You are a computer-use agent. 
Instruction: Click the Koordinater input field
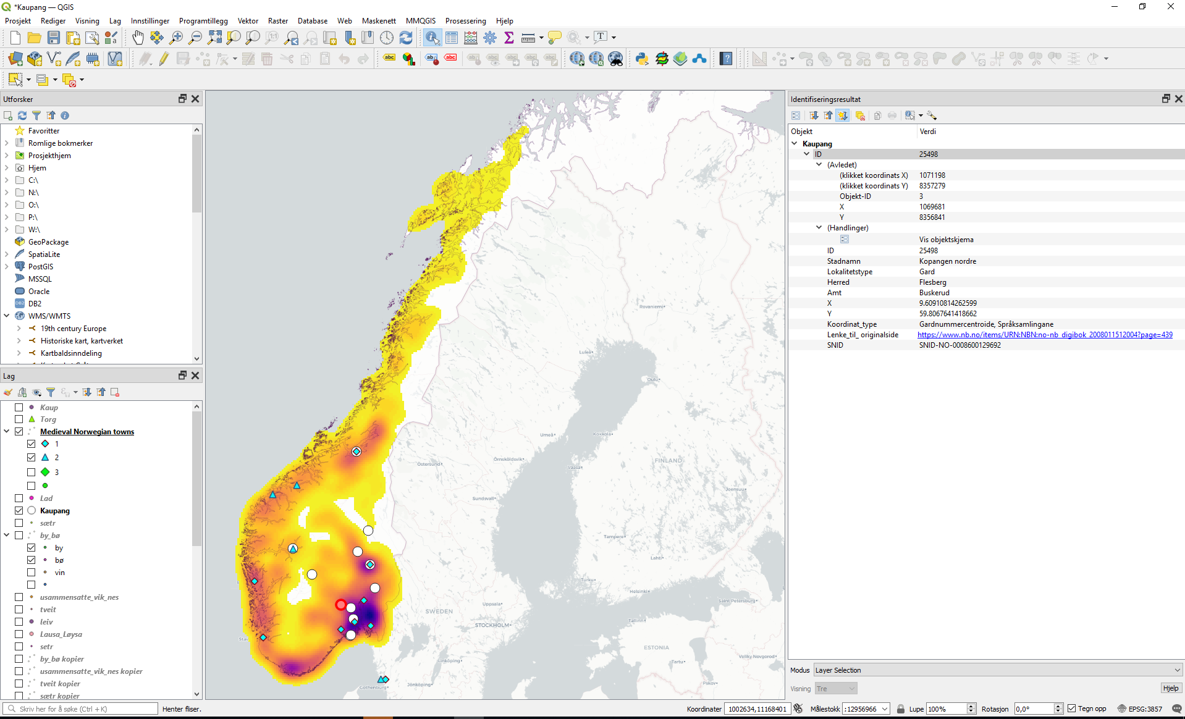[x=758, y=709]
